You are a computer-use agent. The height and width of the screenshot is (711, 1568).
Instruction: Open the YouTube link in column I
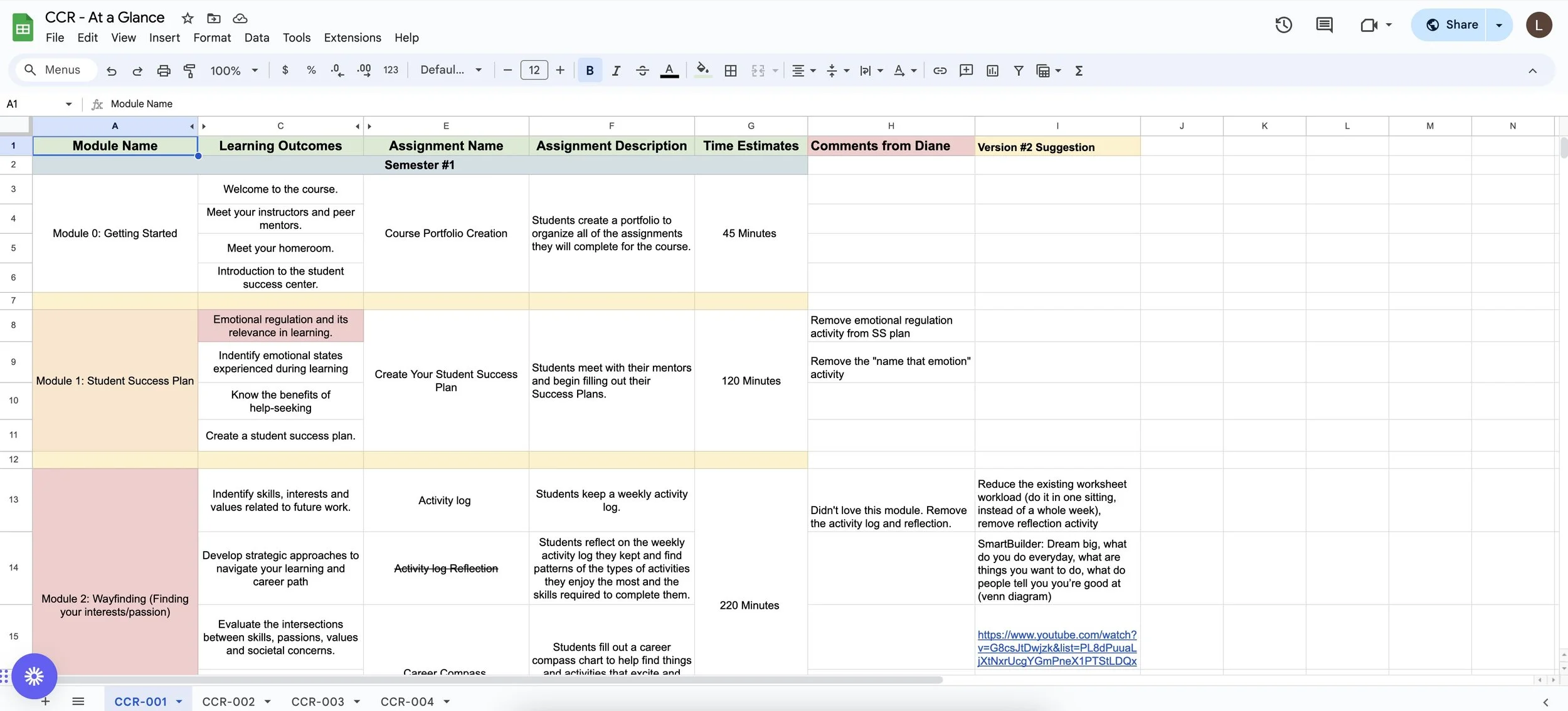[1057, 648]
